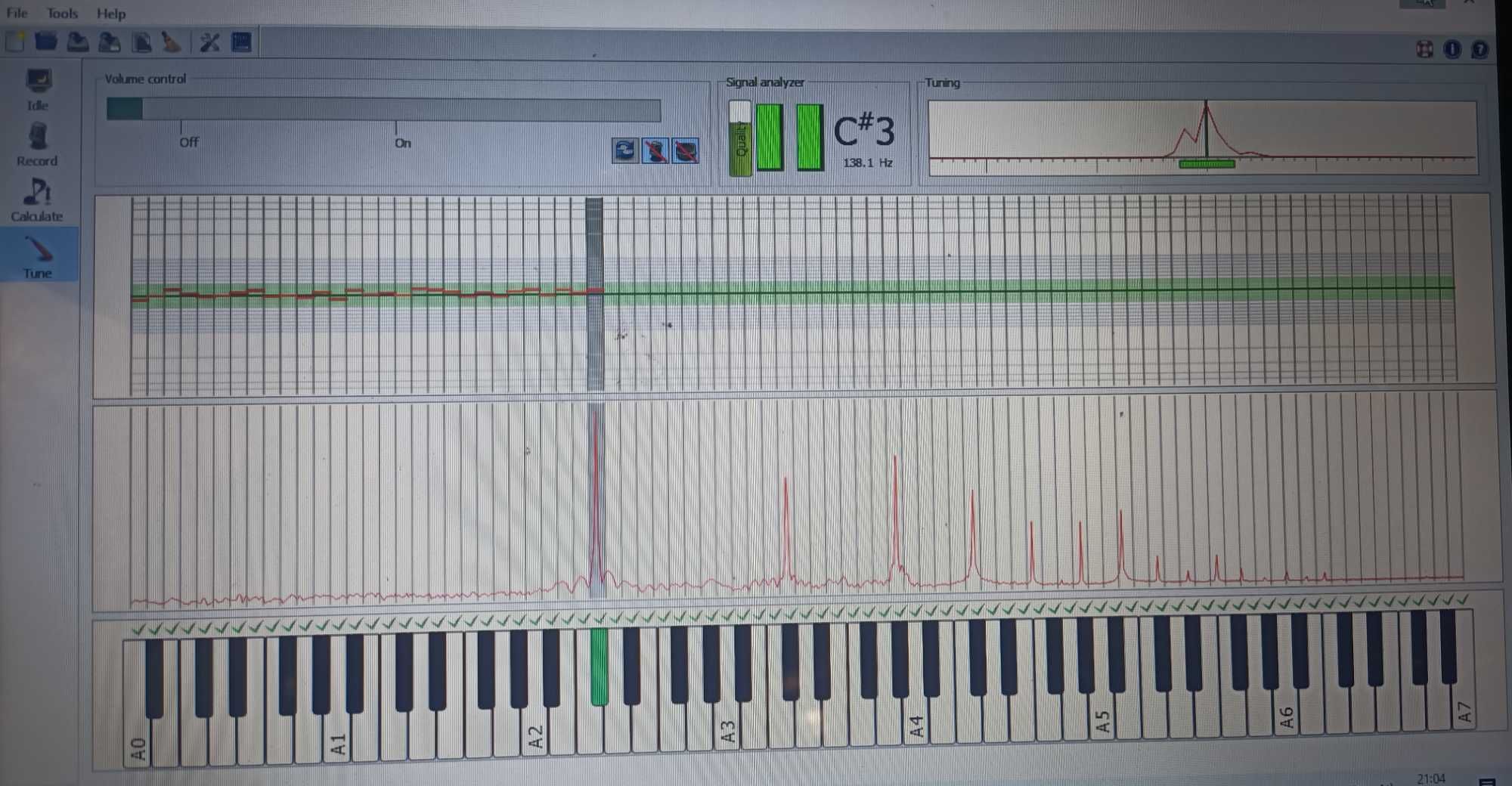Open an existing file via folder icon
The image size is (1512, 786).
pos(46,42)
